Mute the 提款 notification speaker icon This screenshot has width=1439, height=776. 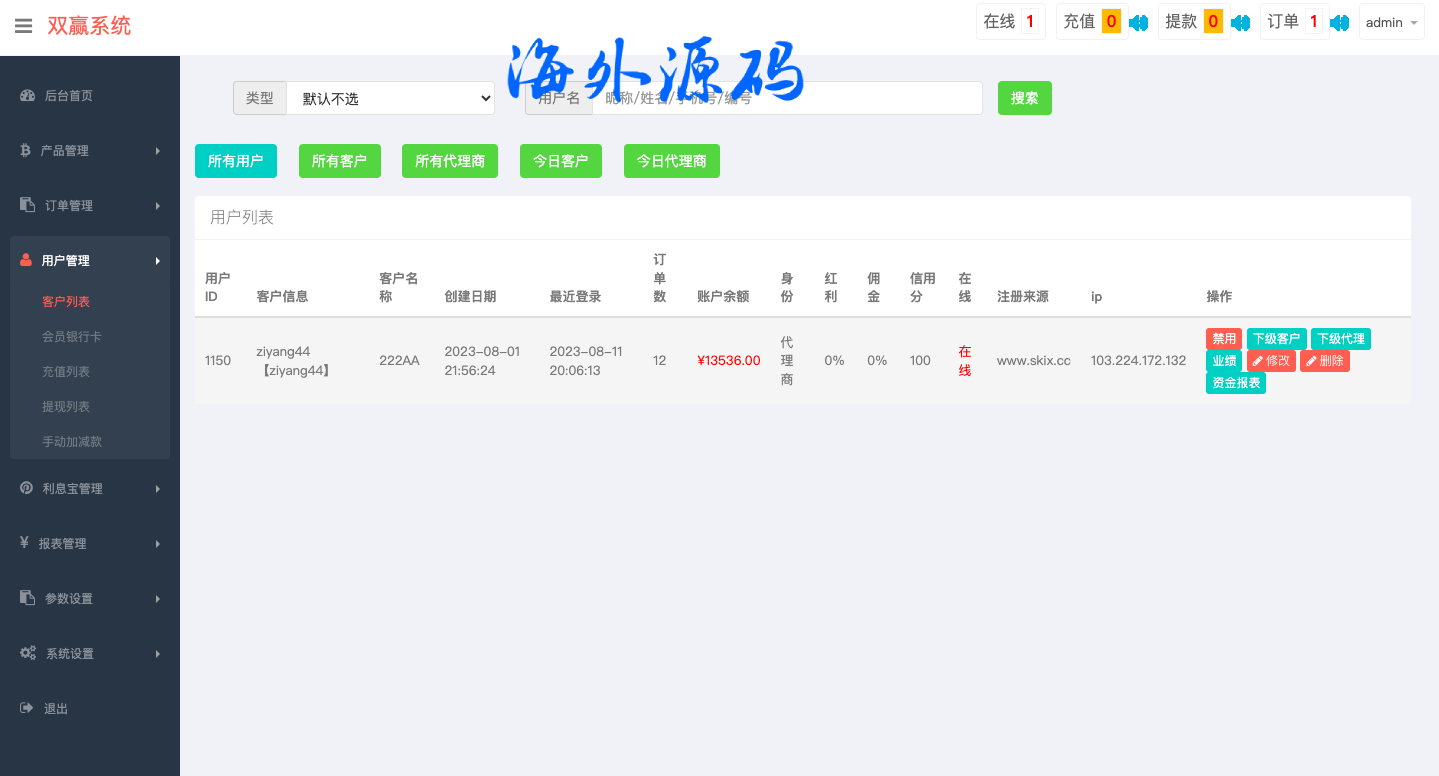(1240, 22)
